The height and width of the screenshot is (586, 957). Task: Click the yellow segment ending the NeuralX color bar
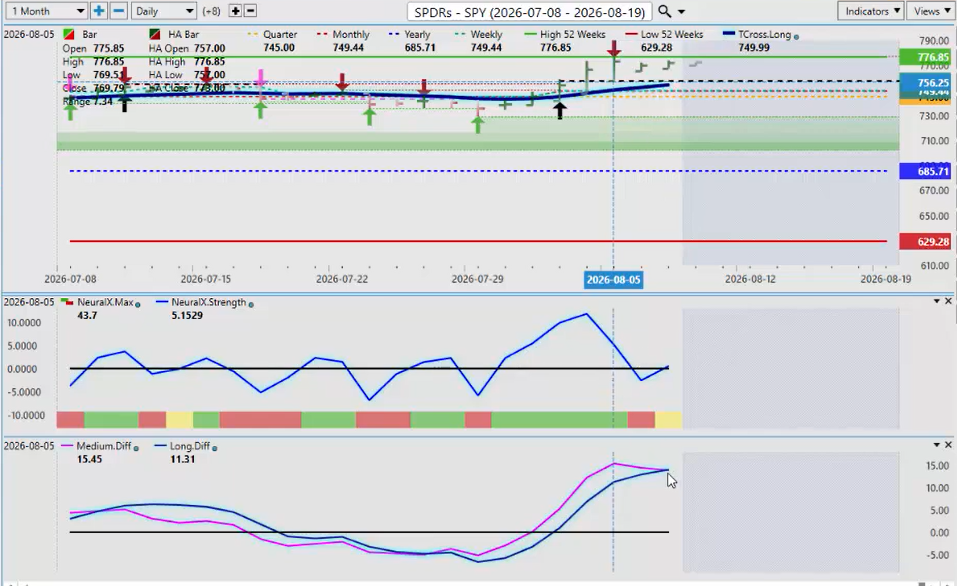668,419
